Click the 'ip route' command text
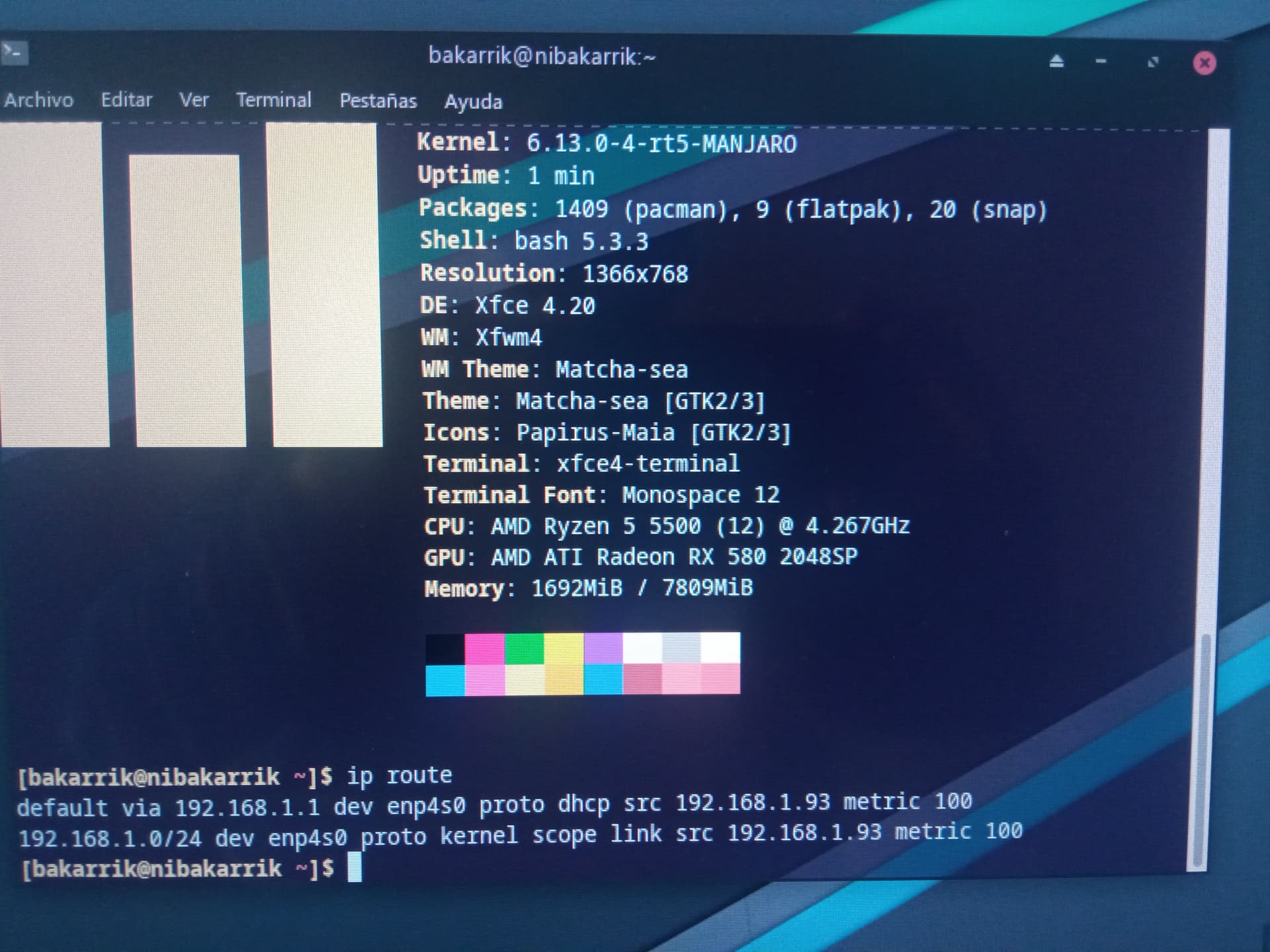 pyautogui.click(x=399, y=775)
